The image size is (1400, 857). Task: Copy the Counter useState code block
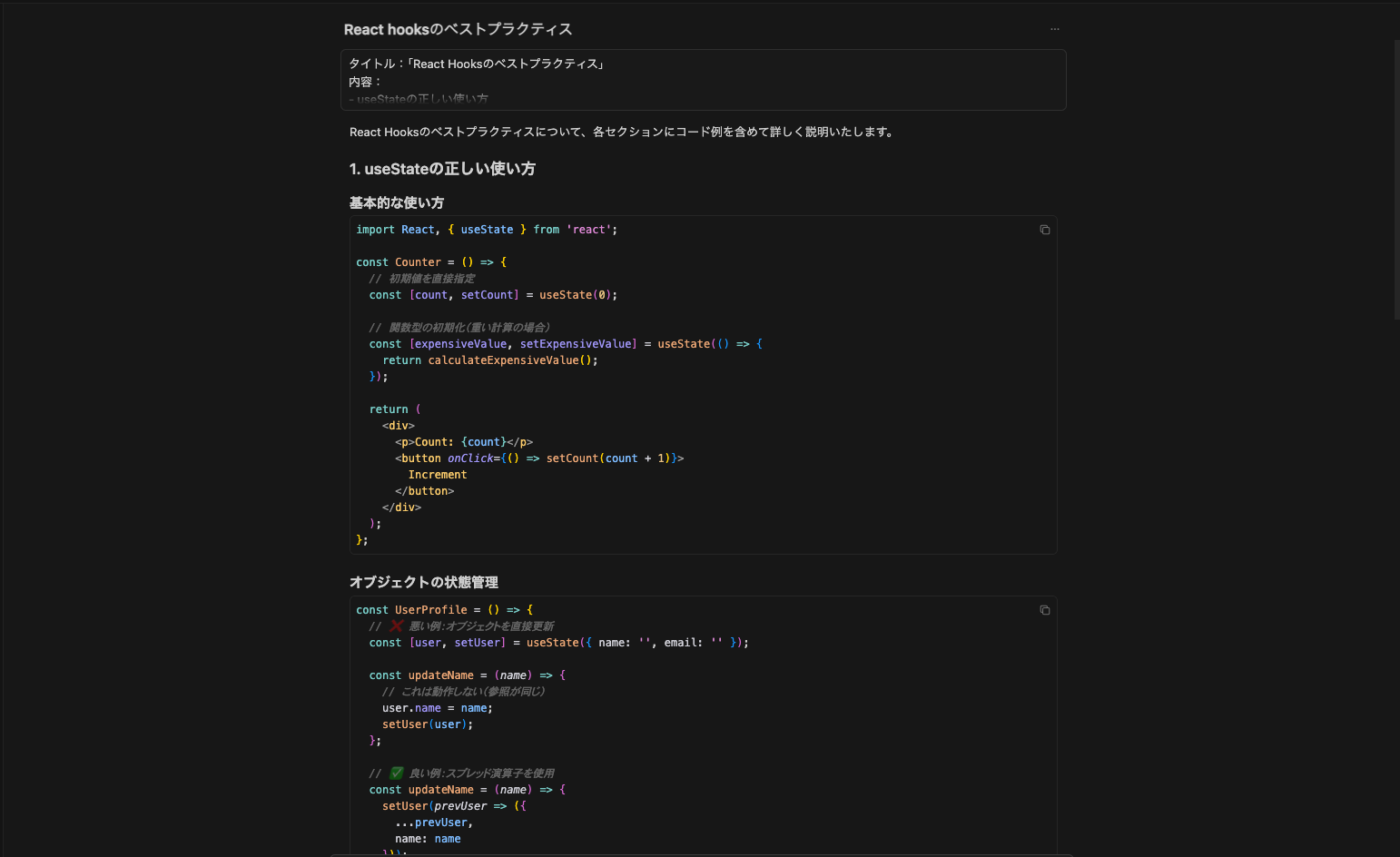tap(1045, 230)
